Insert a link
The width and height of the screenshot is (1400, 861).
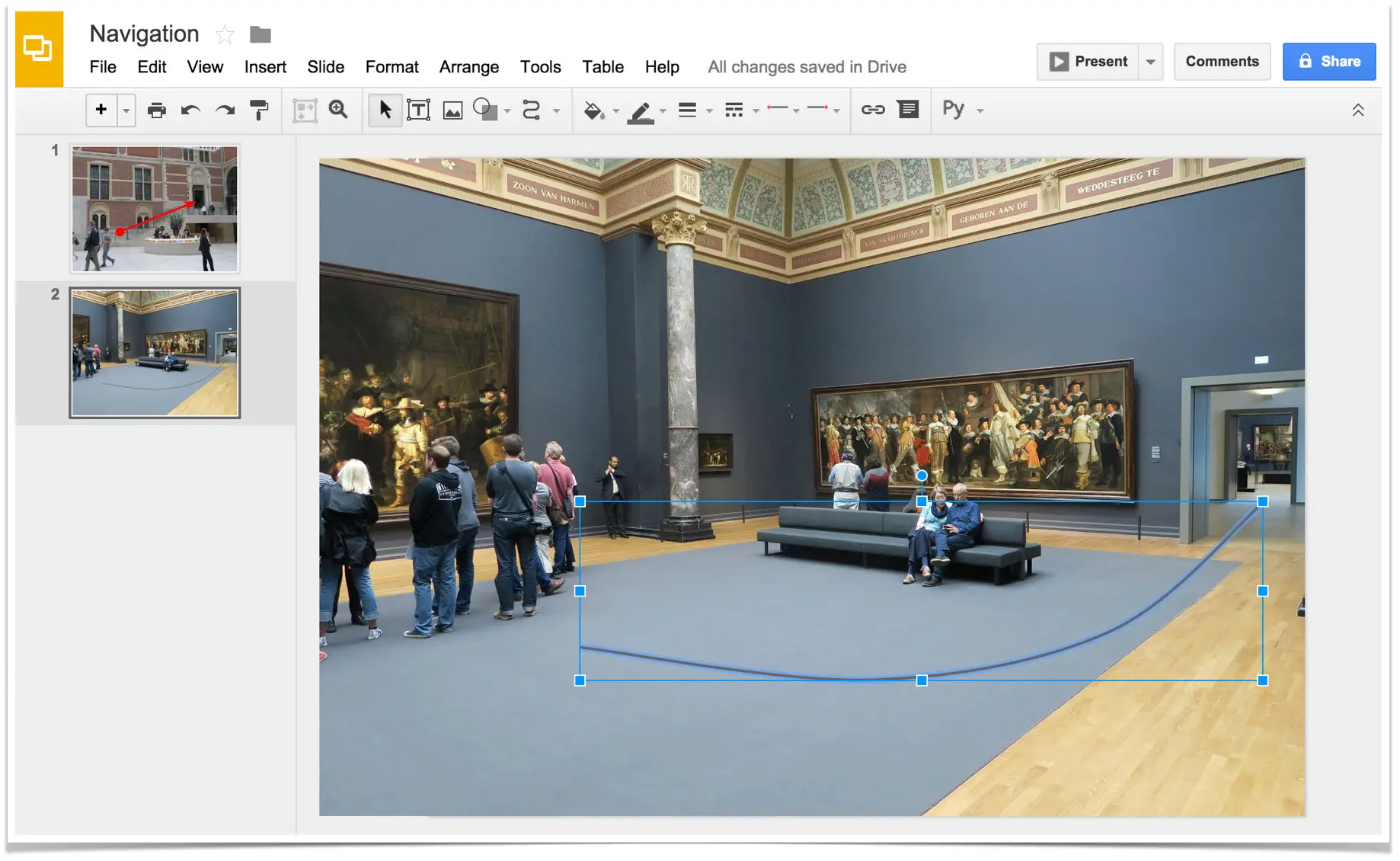[x=873, y=110]
